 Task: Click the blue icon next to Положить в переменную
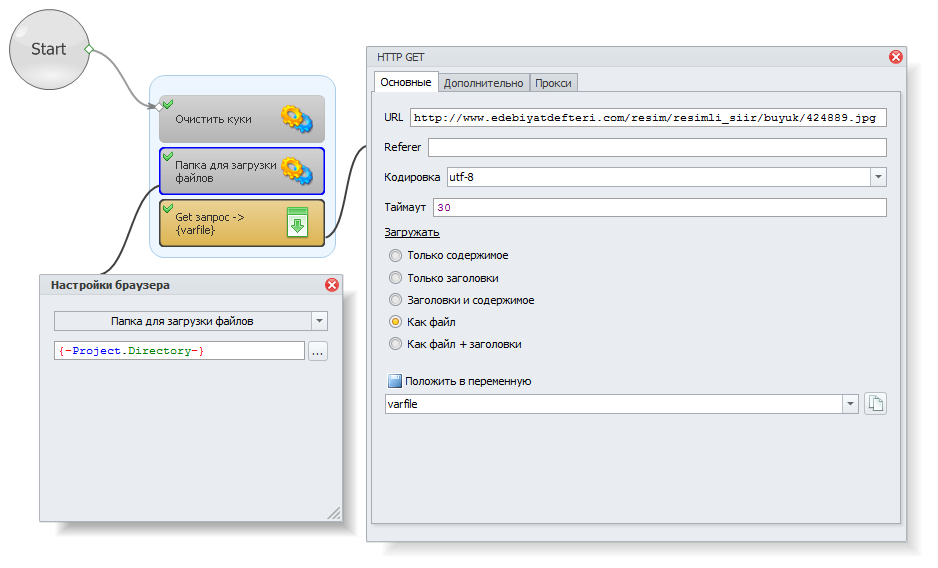(395, 381)
